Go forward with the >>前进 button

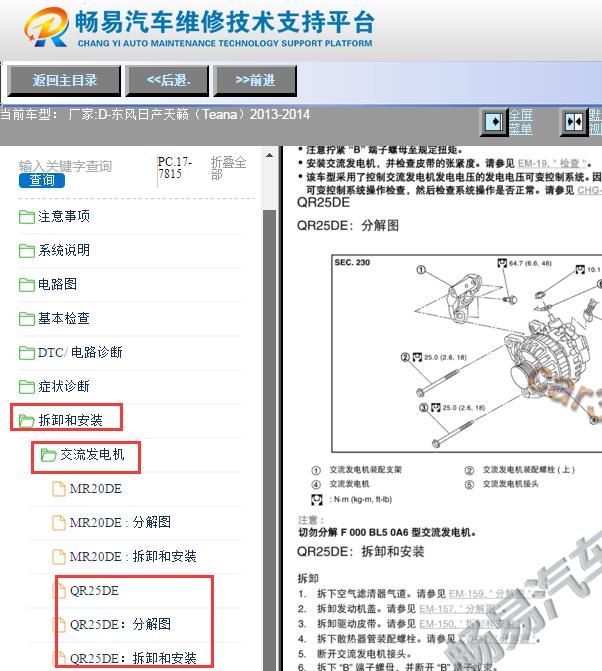[255, 80]
